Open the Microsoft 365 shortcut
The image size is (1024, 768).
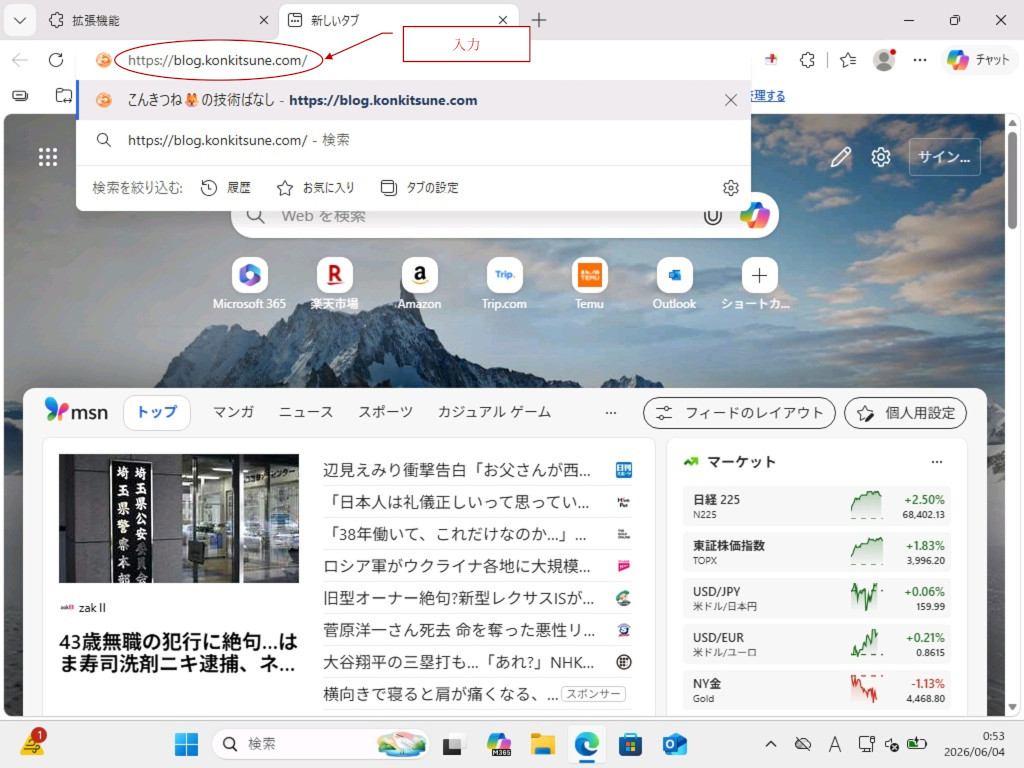pyautogui.click(x=249, y=284)
